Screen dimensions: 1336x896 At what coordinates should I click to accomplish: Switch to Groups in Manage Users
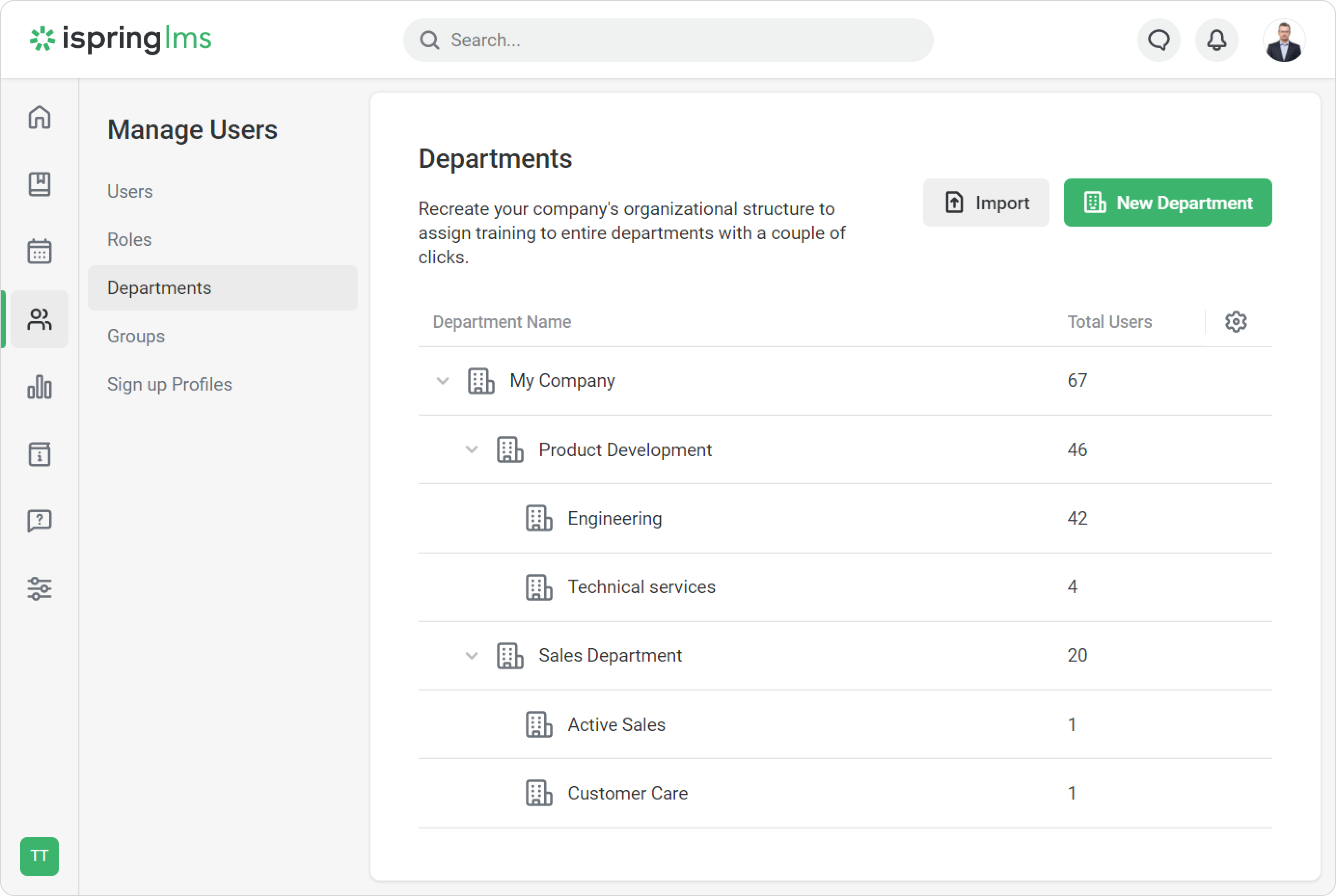(x=136, y=336)
